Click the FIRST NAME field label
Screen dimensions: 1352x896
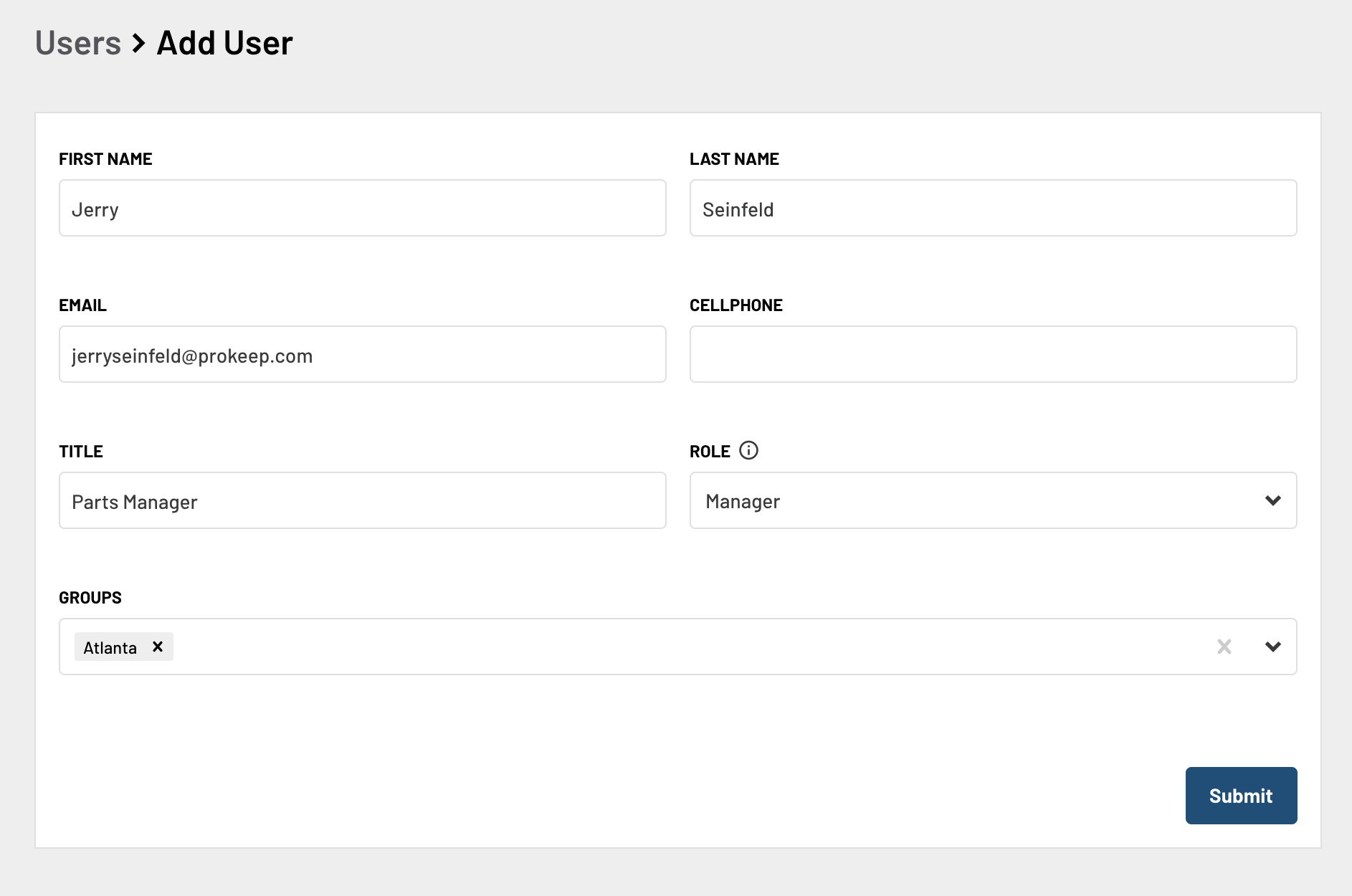(105, 159)
